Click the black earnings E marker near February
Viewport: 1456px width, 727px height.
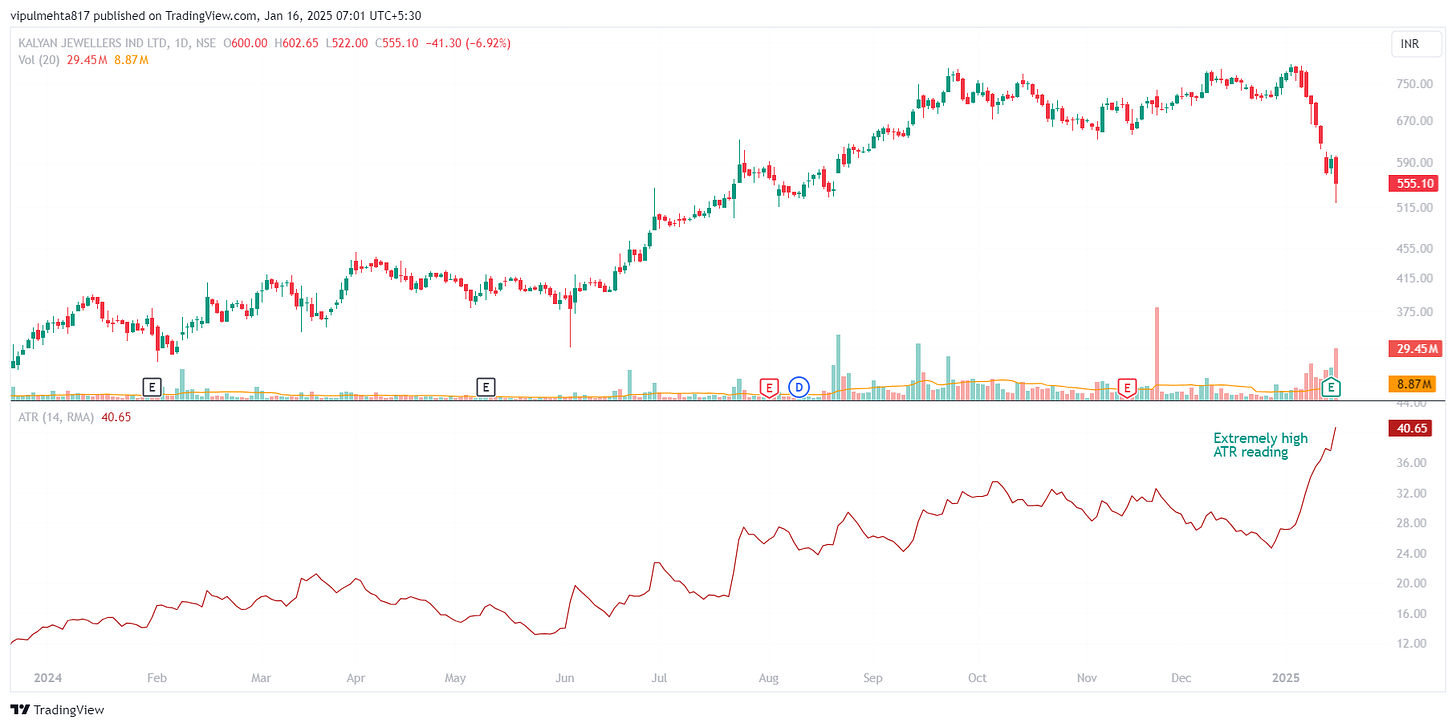152,386
